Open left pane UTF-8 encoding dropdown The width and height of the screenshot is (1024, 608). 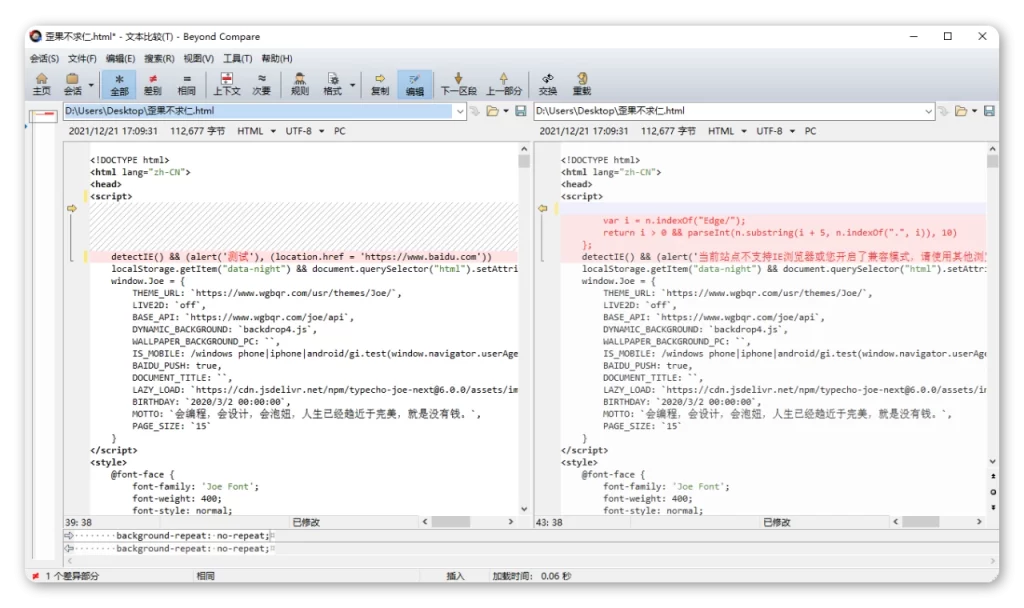click(303, 131)
